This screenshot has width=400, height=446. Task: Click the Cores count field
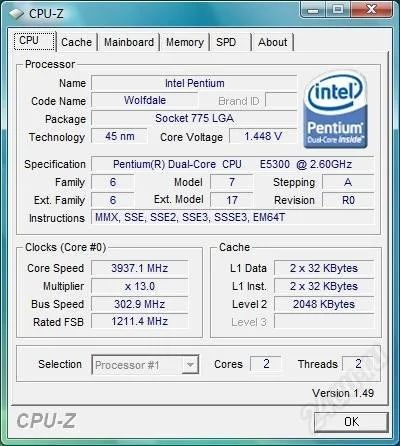pos(266,364)
